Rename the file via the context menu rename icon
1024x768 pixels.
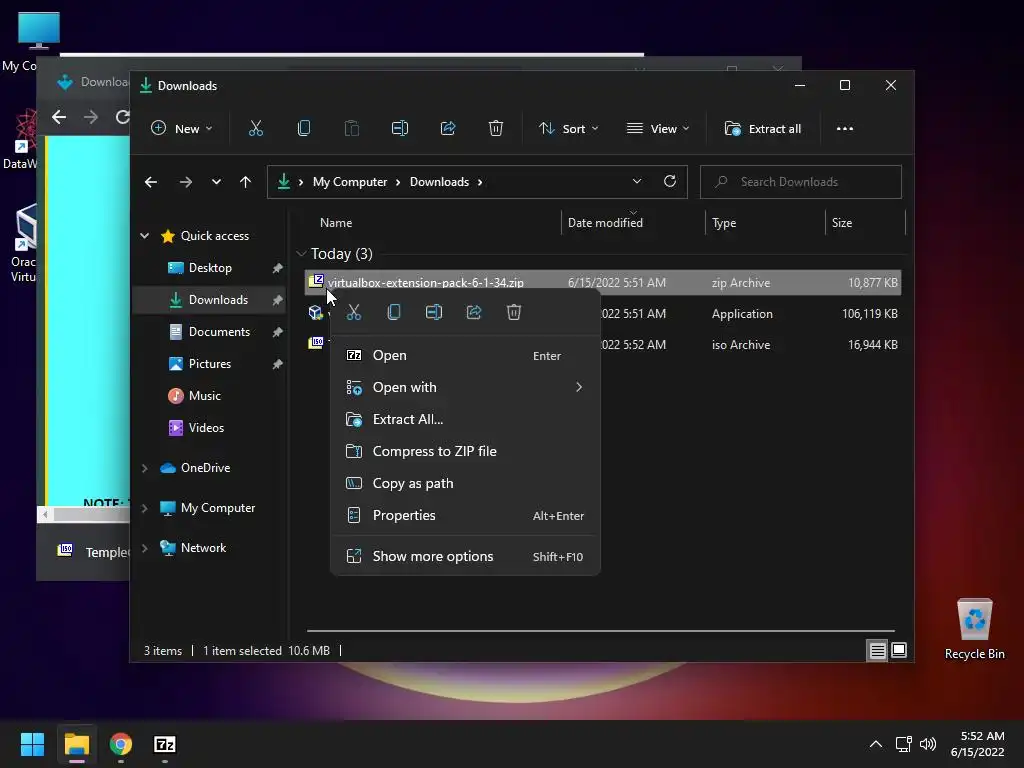click(x=434, y=312)
